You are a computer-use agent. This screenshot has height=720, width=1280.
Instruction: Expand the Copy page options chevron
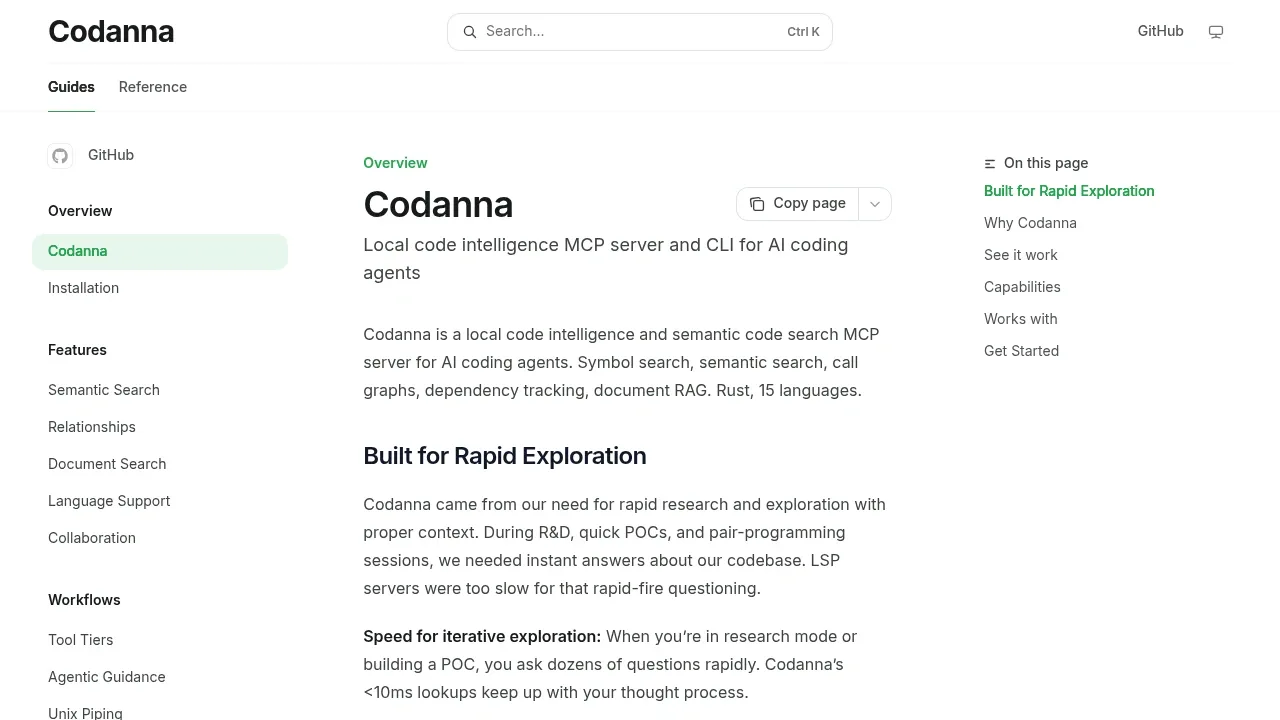tap(875, 204)
